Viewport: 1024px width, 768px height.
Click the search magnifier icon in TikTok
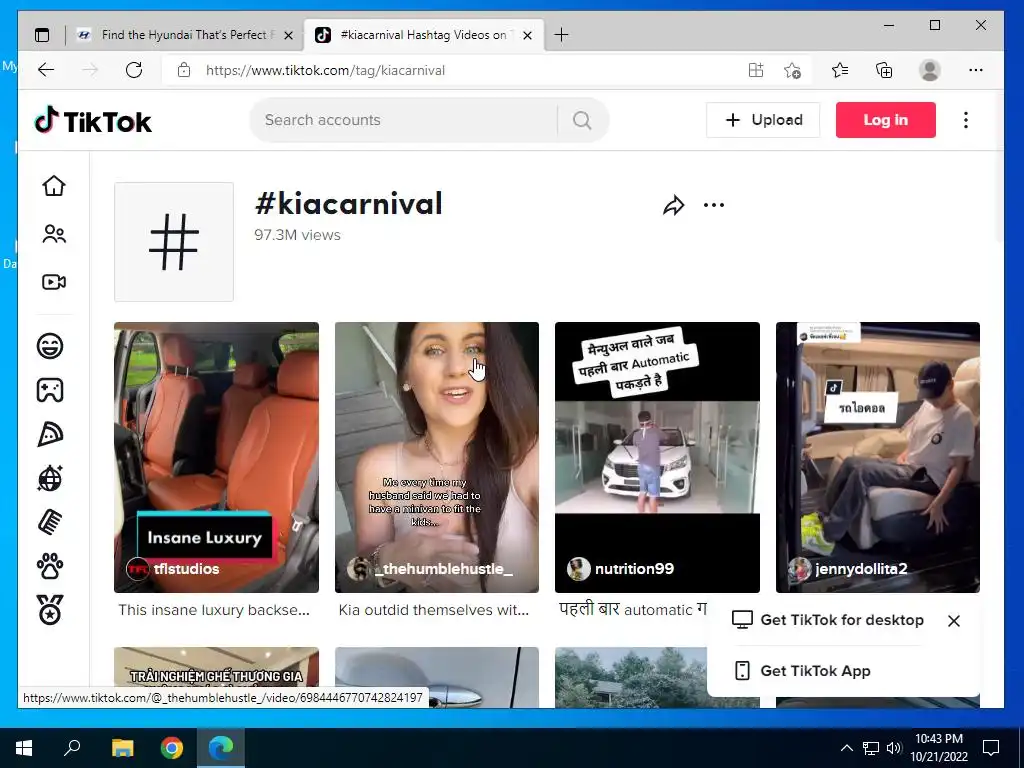(x=582, y=120)
